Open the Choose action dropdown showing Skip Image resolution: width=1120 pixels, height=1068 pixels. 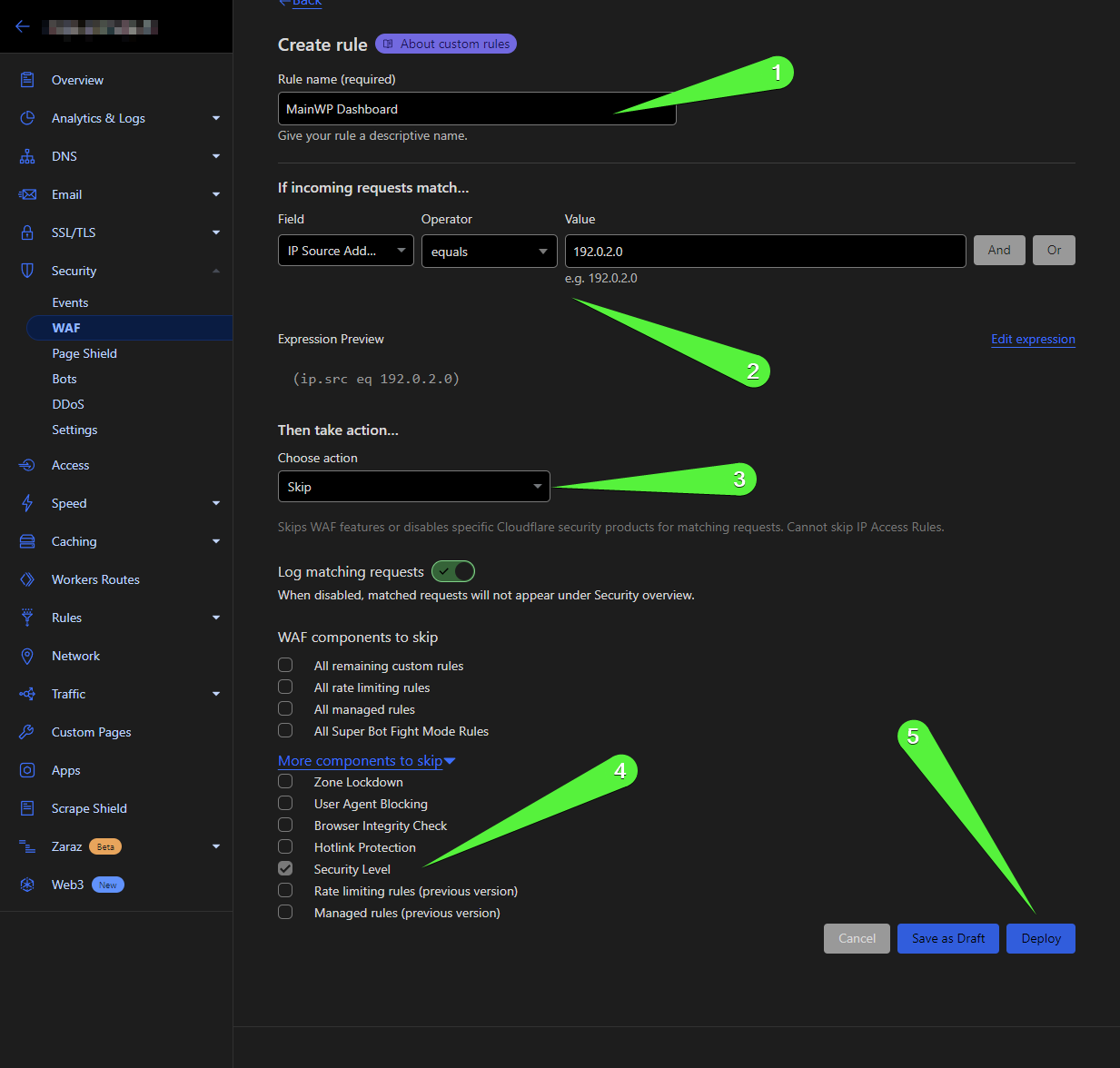click(x=413, y=486)
